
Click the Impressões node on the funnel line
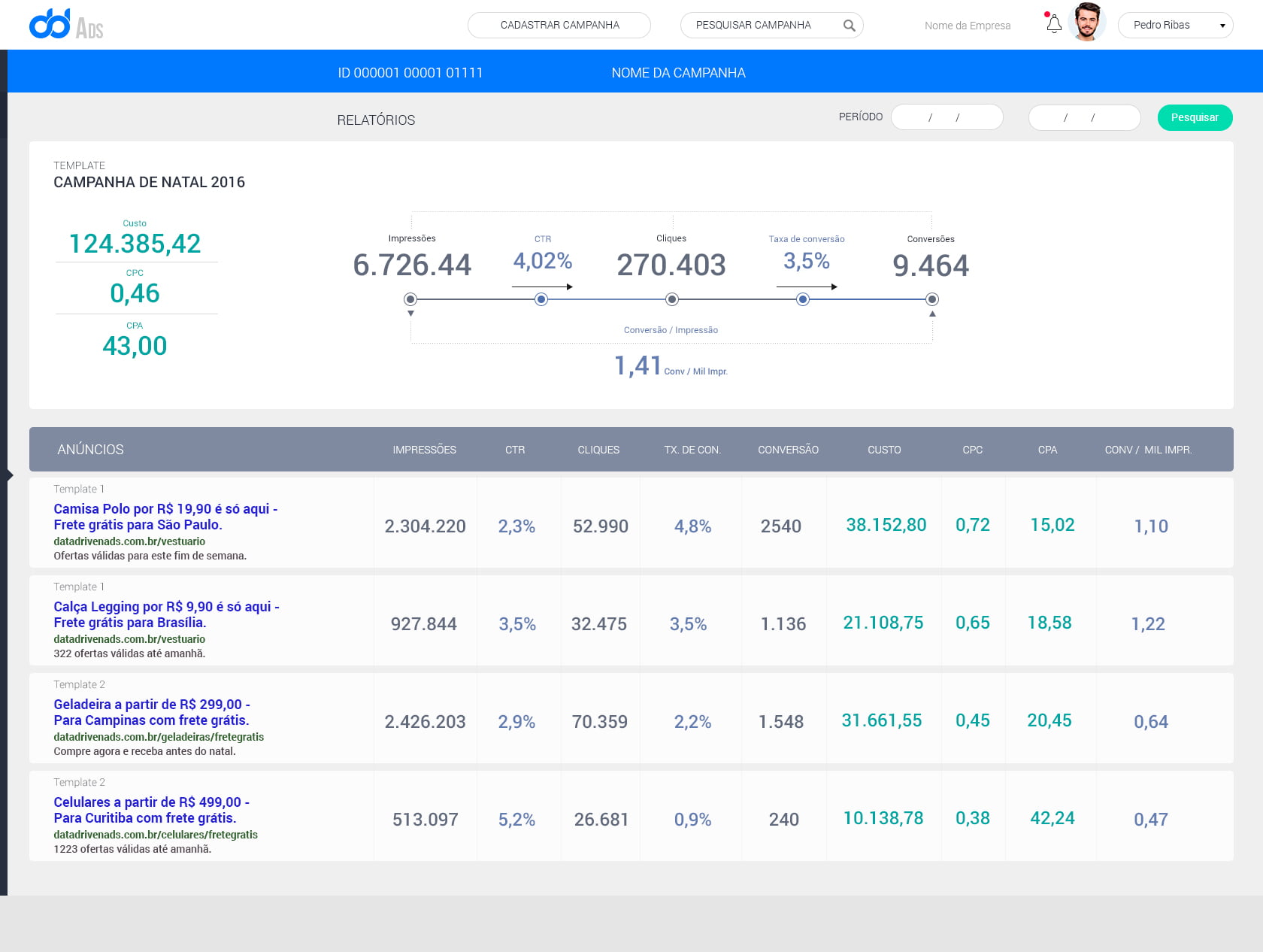click(x=410, y=299)
